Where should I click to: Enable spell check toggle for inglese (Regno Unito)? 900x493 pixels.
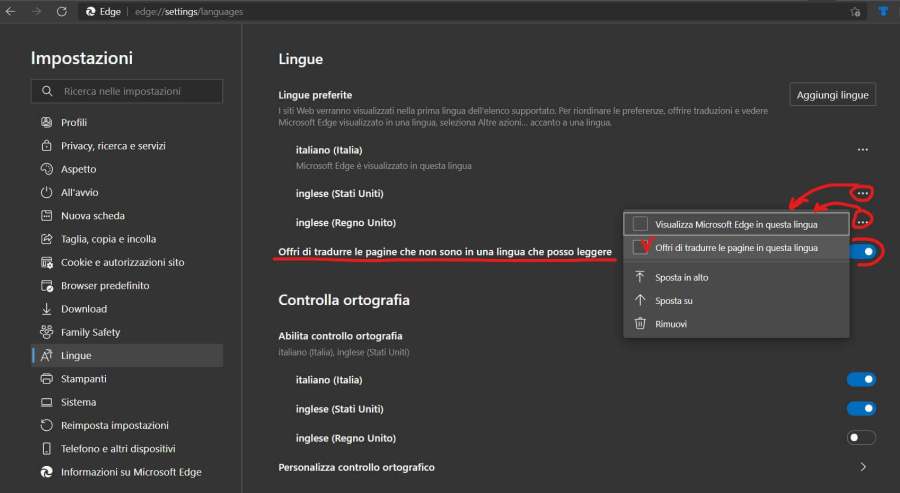pos(861,437)
